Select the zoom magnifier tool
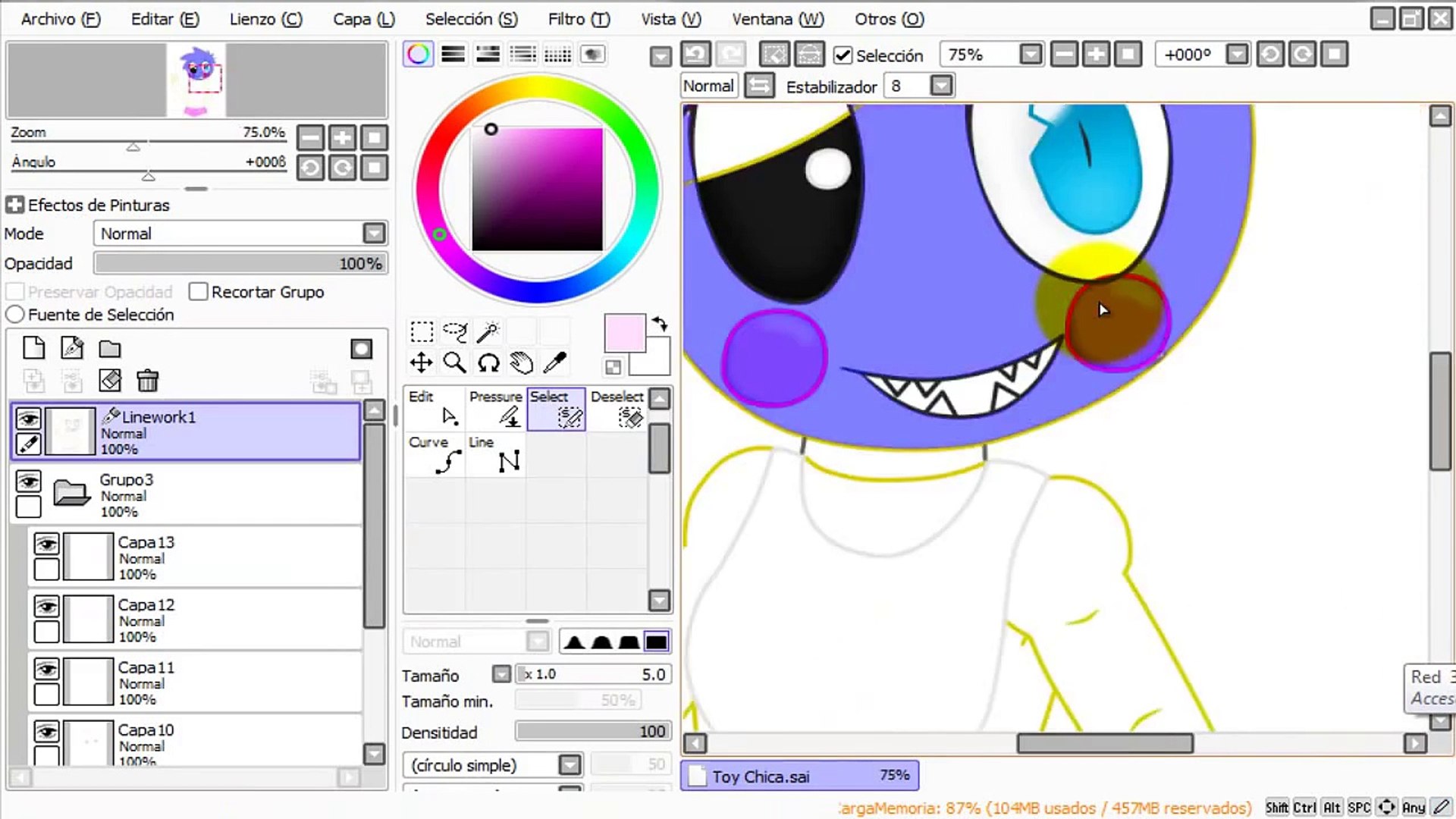Screen dimensions: 1456x819 [x=455, y=363]
